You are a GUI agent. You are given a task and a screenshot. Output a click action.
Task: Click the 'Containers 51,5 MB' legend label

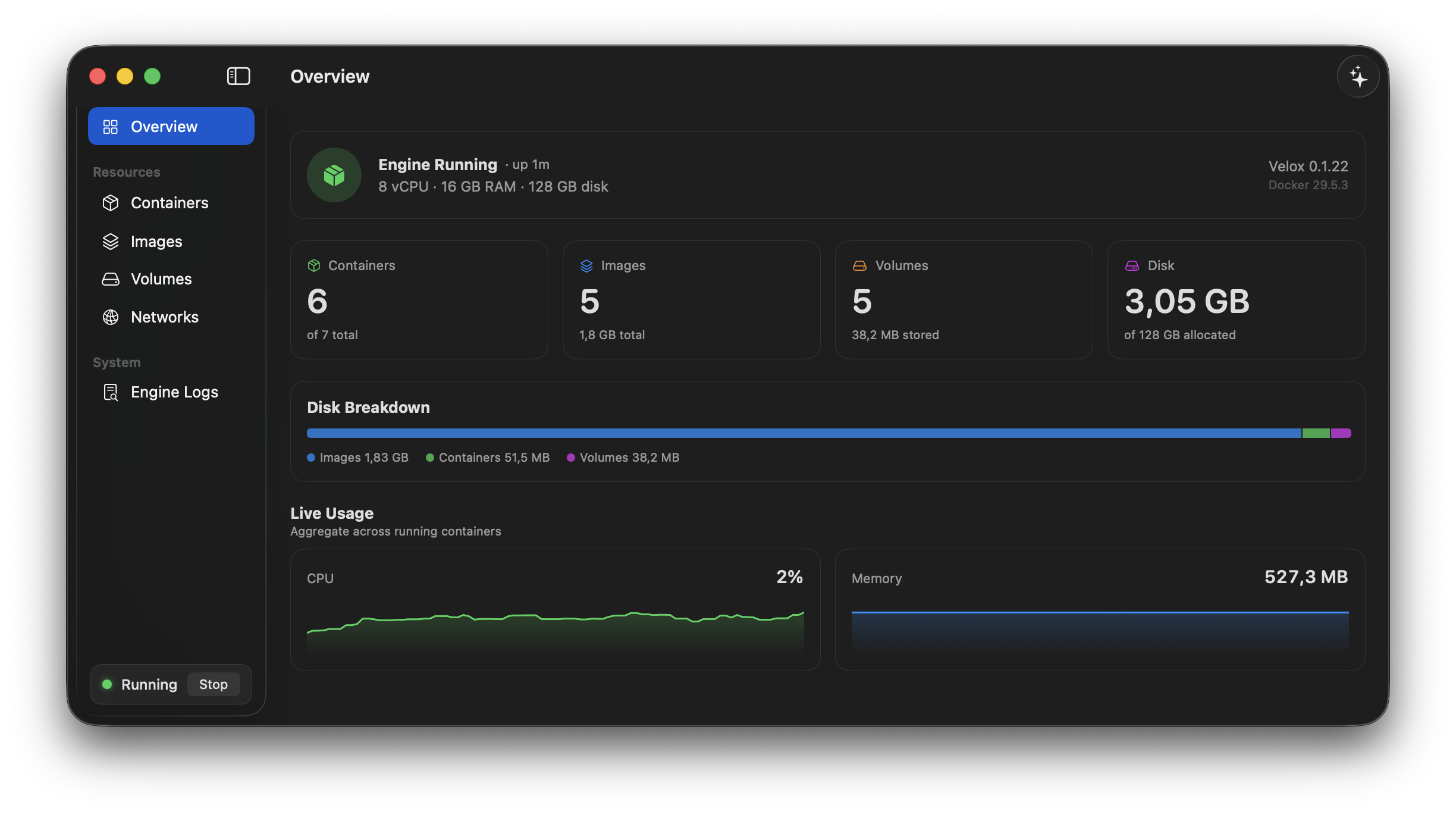click(494, 458)
